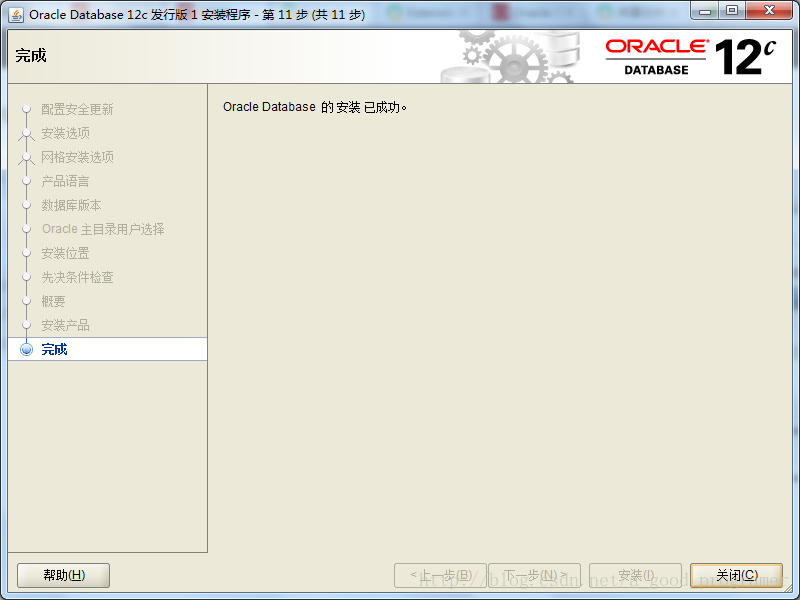Maximize the Oracle installer window

pyautogui.click(x=732, y=10)
